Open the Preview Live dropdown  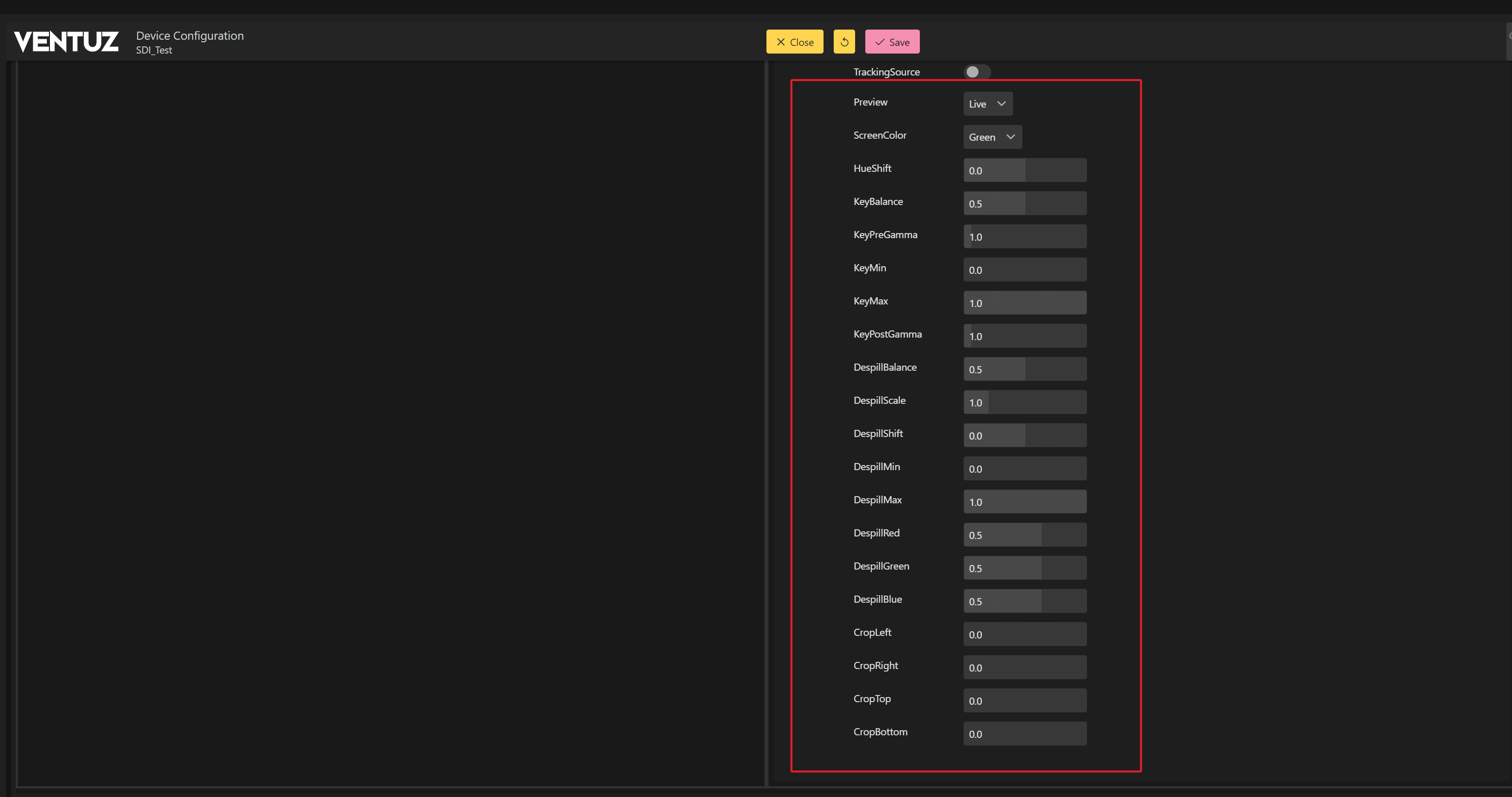pos(987,104)
